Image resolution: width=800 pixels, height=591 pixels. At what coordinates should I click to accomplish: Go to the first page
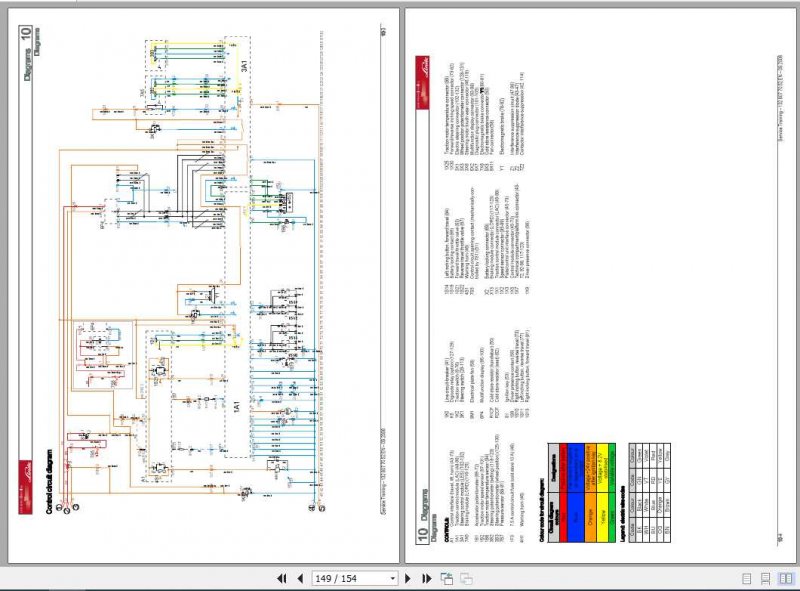click(280, 578)
